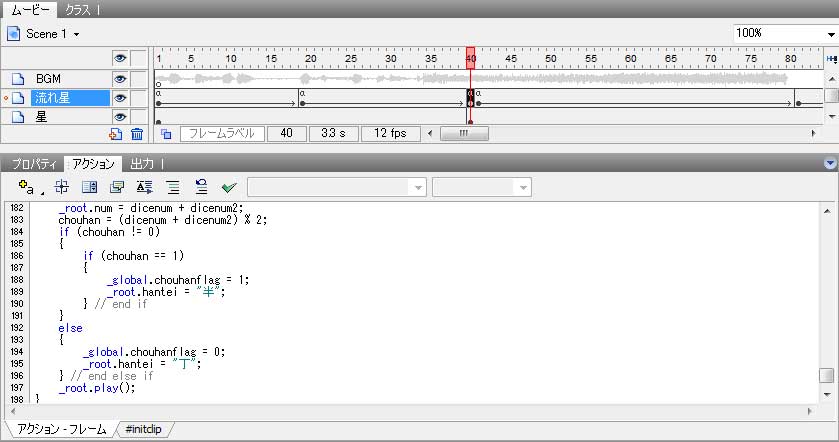Click the add script item icon
This screenshot has height=442, width=839.
tap(27, 187)
